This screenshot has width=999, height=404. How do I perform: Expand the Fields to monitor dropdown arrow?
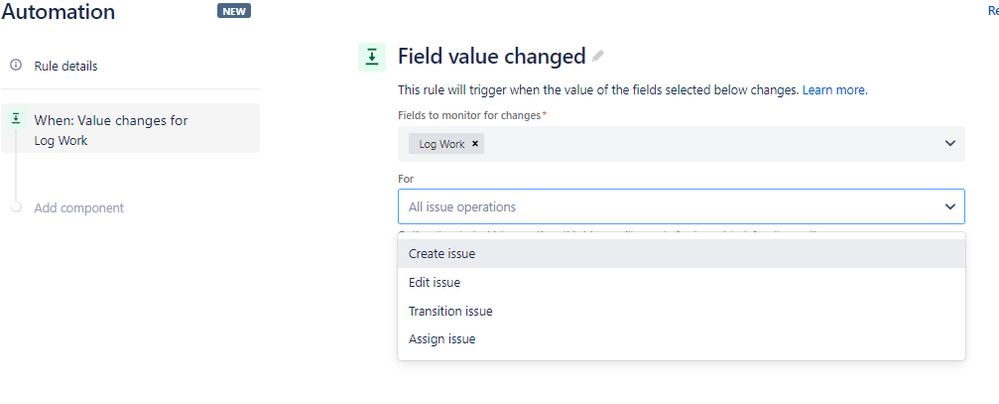950,144
